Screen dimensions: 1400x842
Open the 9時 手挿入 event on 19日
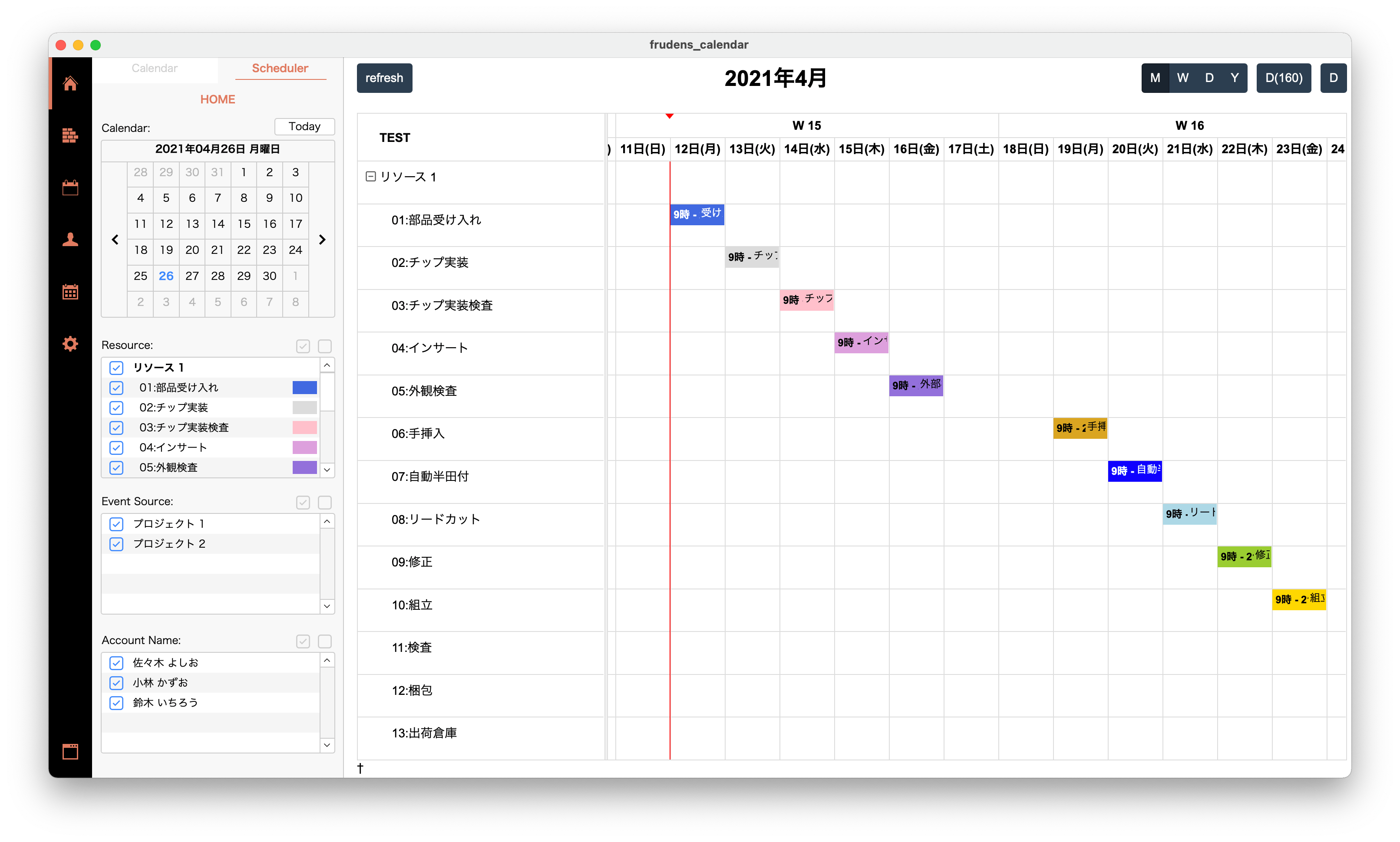coord(1080,428)
